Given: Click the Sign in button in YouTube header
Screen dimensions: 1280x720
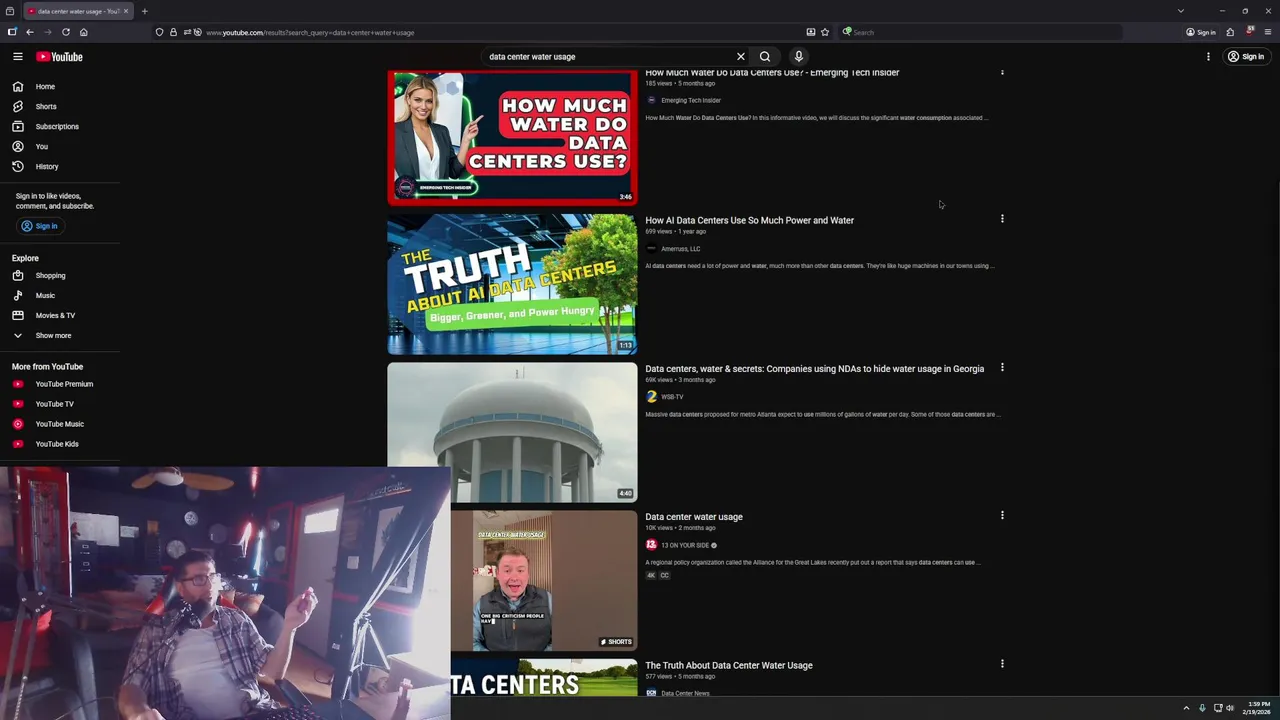Looking at the screenshot, I should coord(1246,57).
